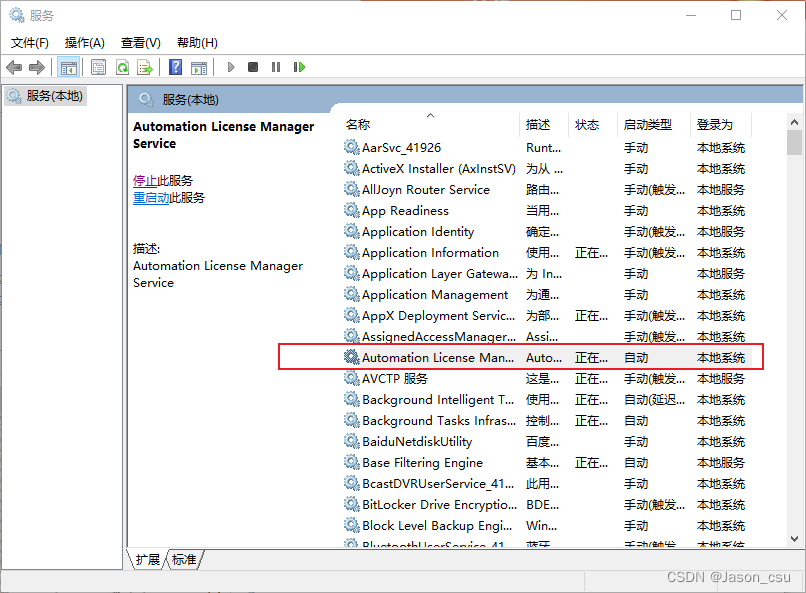Viewport: 806px width, 593px height.
Task: Click the export list toolbar icon
Action: coord(146,67)
